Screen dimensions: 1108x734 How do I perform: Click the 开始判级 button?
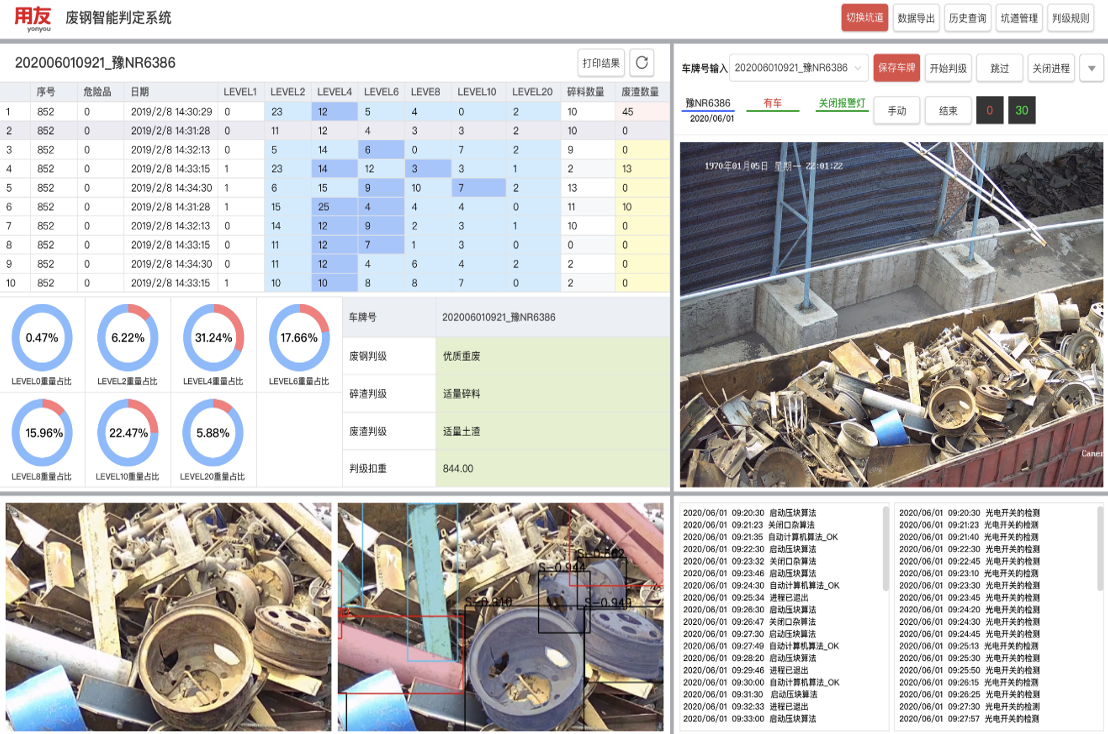[947, 68]
